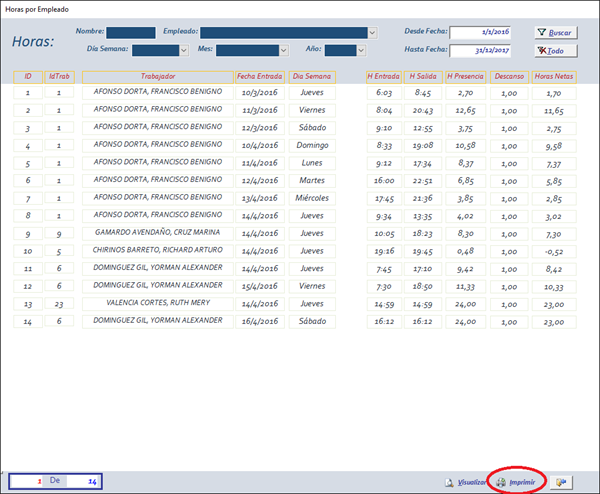Viewport: 600px width, 494px height.
Task: Click the Imprimir printer icon
Action: [x=501, y=482]
